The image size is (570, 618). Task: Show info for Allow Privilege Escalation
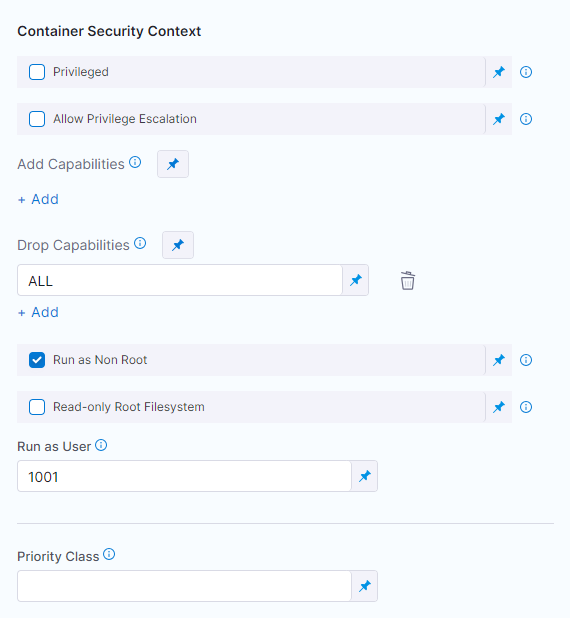tap(526, 119)
